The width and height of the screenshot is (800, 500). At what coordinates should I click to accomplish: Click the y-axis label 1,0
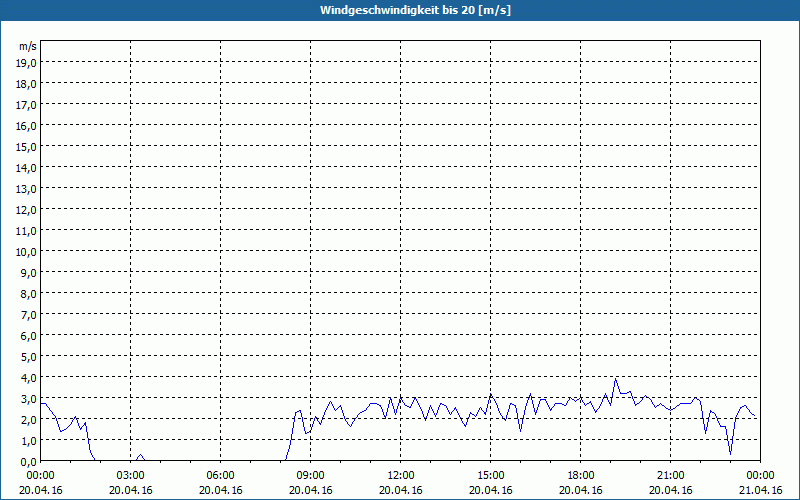pyautogui.click(x=29, y=440)
